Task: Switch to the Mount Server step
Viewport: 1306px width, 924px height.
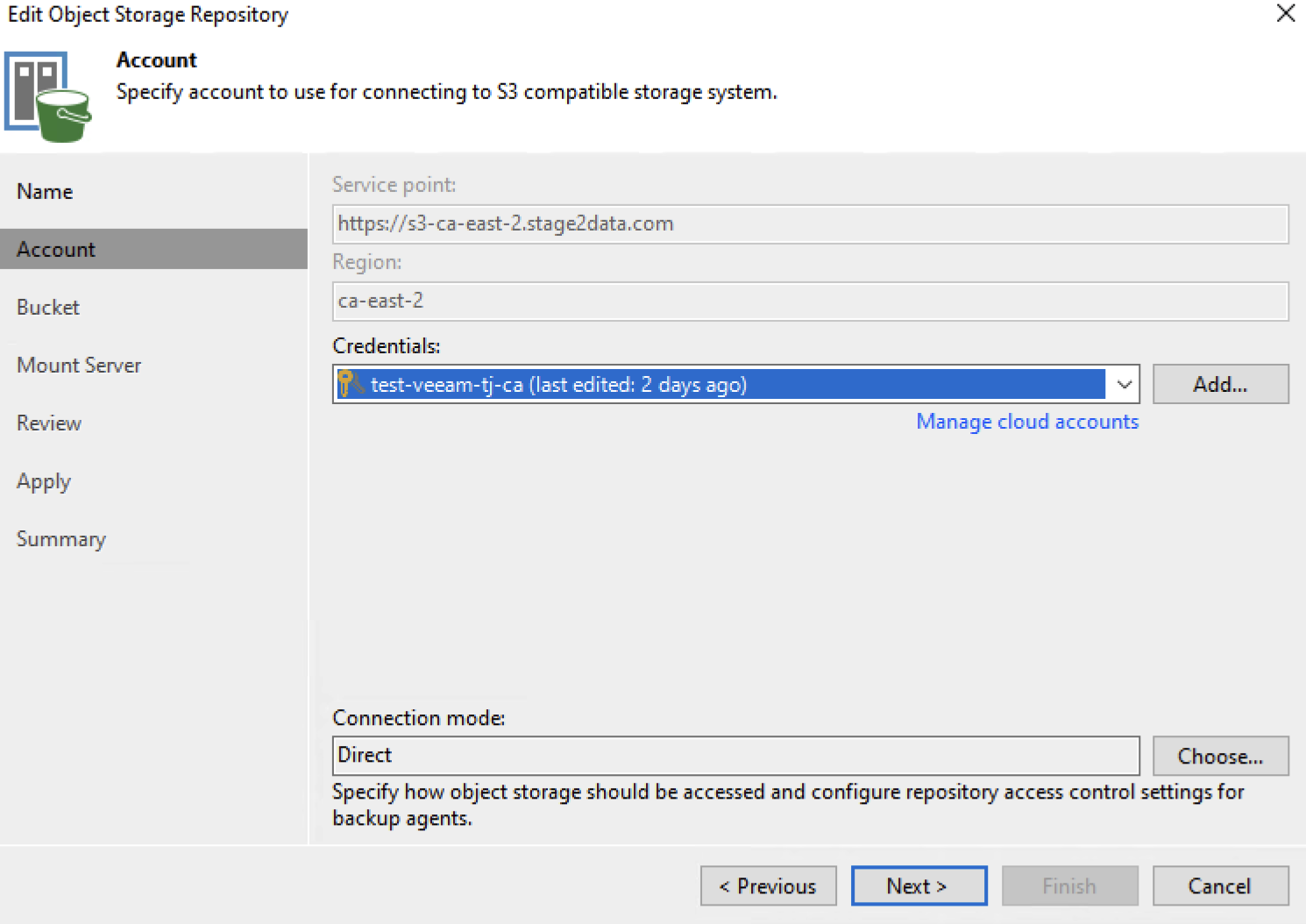Action: tap(79, 366)
